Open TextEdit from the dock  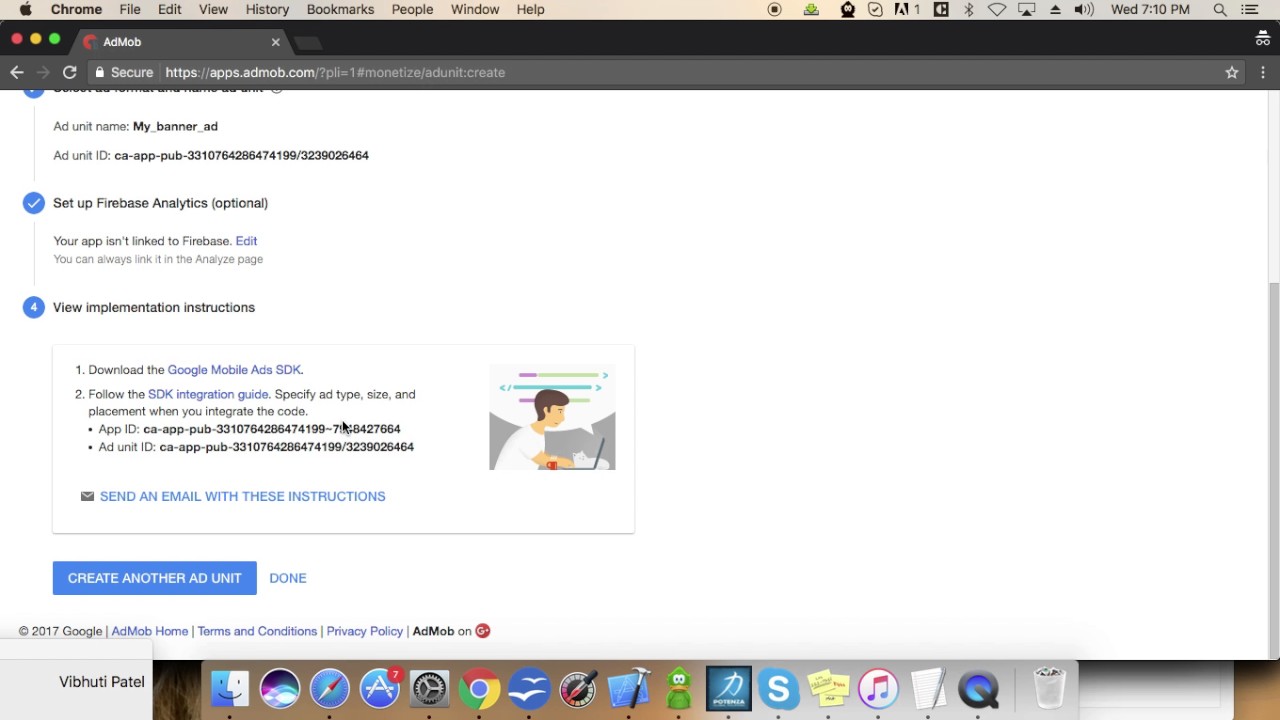tap(928, 688)
